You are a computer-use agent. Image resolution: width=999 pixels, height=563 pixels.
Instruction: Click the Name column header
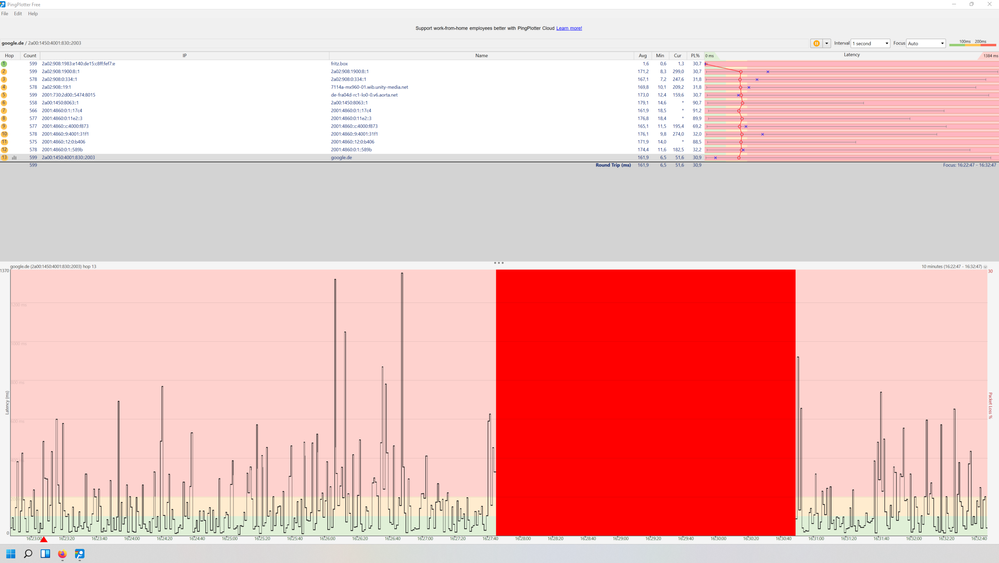coord(482,55)
